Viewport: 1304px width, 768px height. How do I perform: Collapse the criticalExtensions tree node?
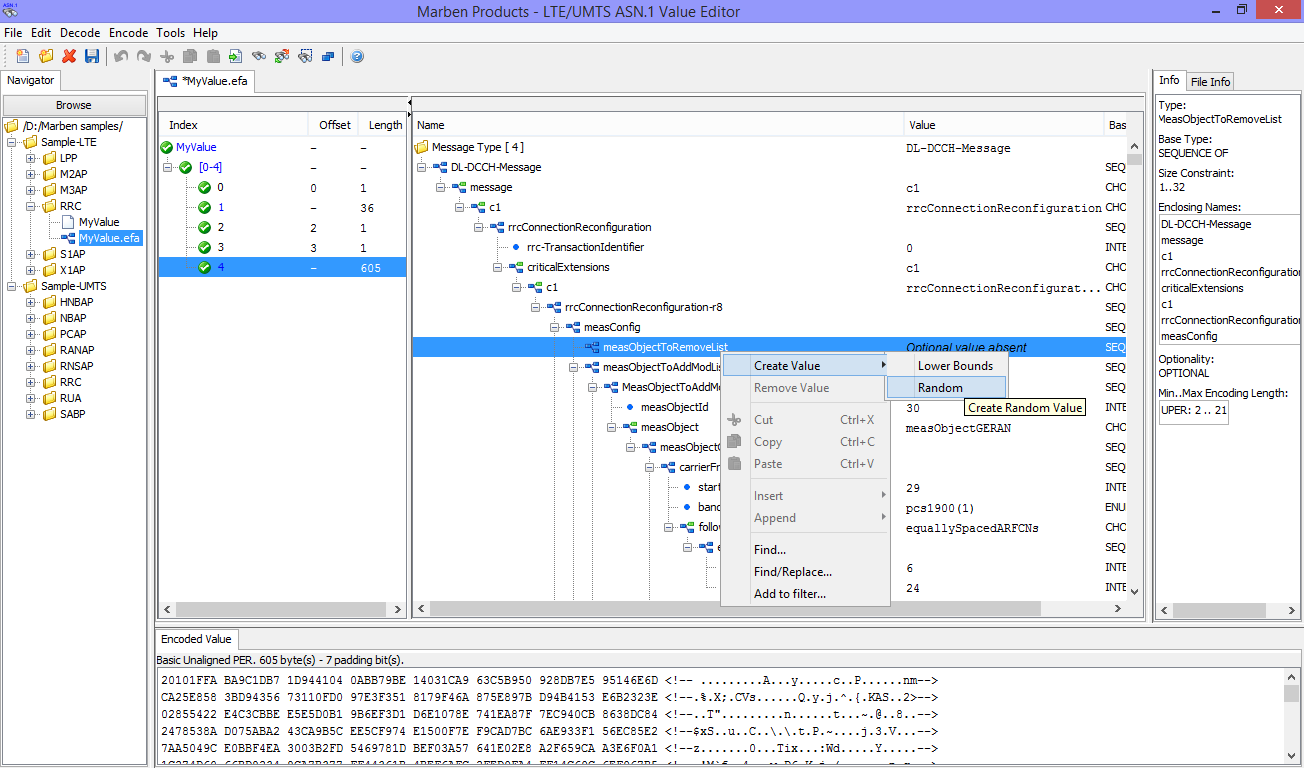pos(498,267)
